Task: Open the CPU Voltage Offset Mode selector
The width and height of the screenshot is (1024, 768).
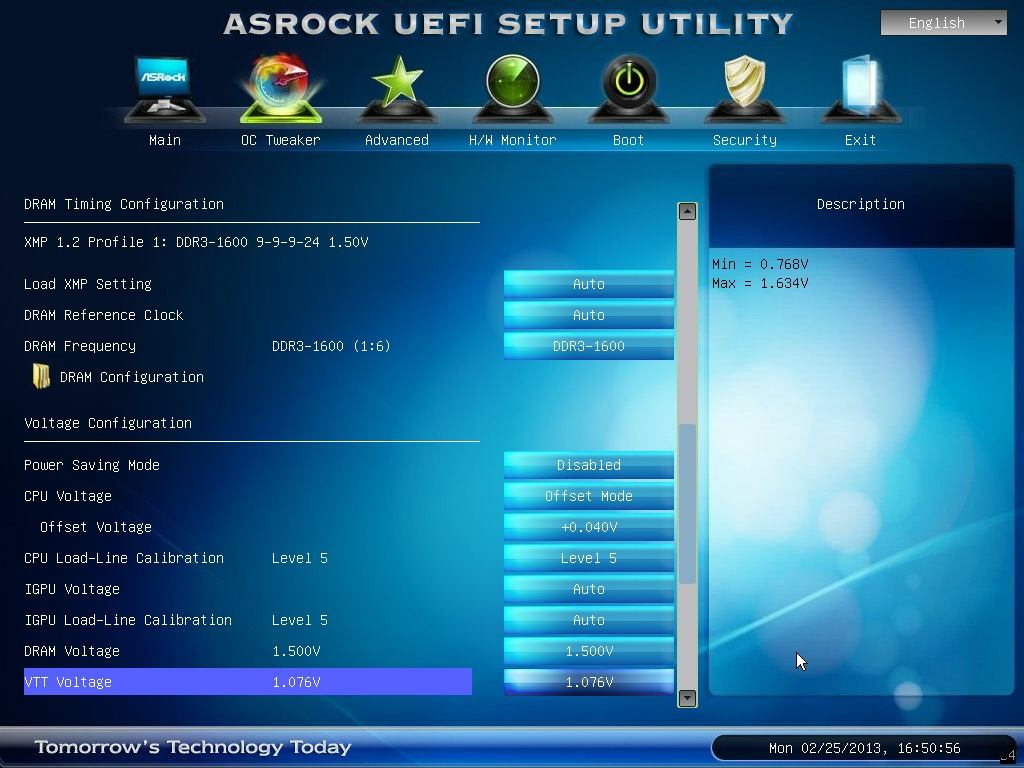Action: [588, 496]
